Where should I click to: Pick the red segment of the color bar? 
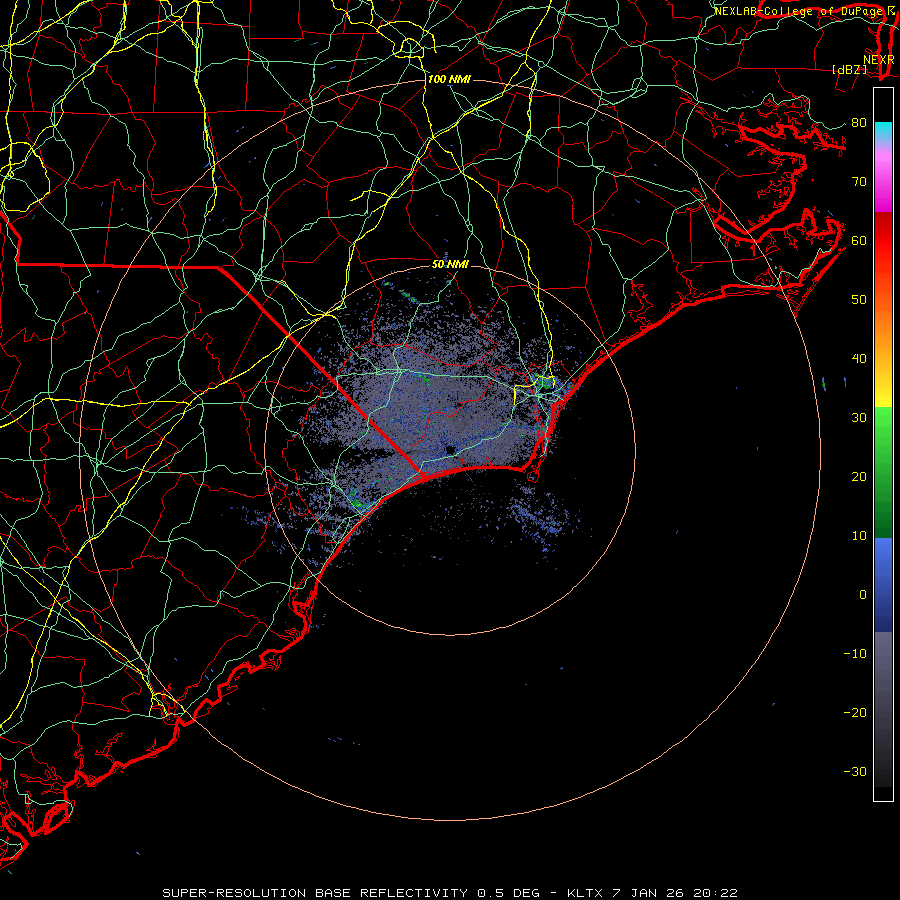click(883, 242)
